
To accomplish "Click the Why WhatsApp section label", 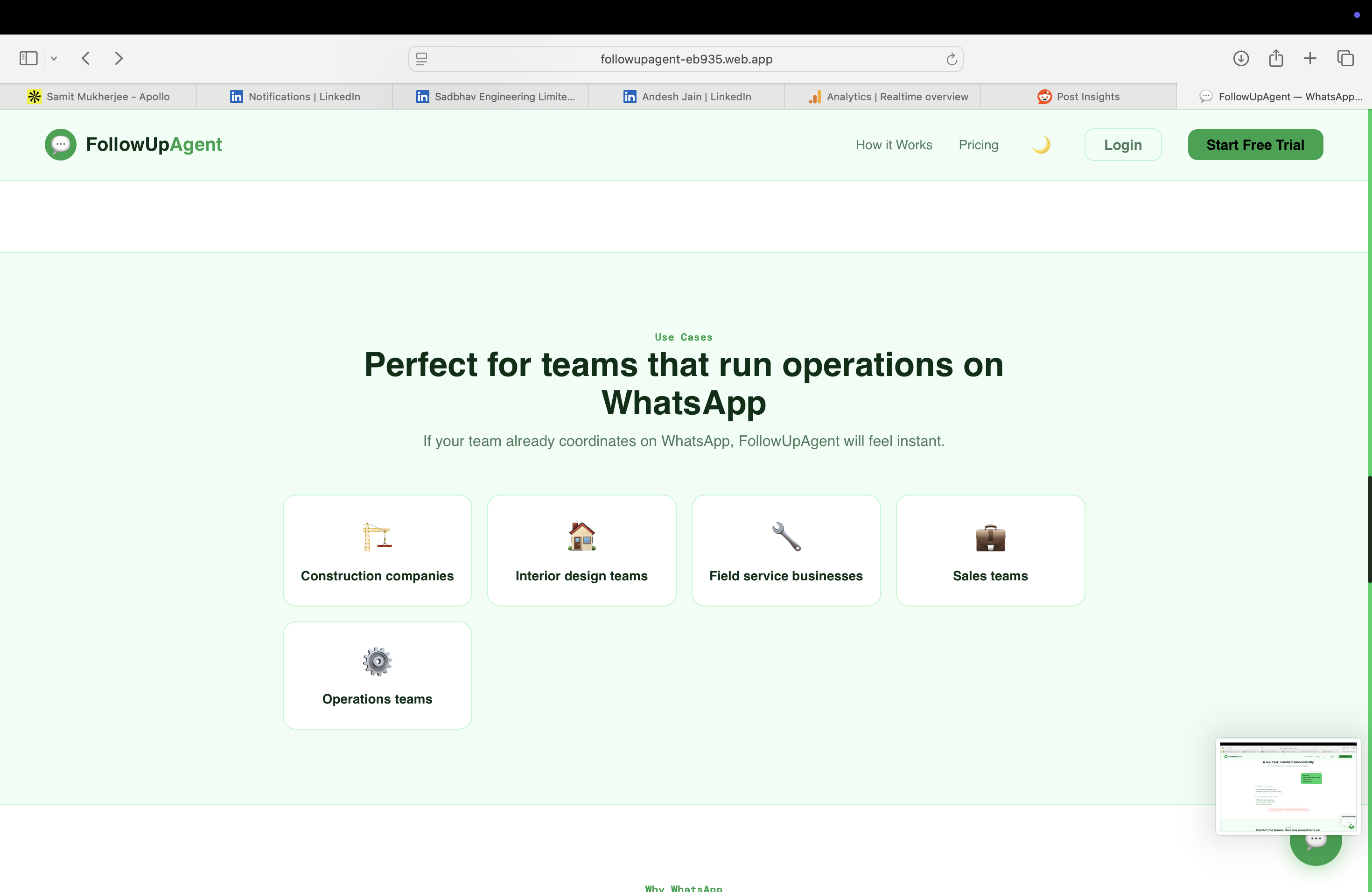I will click(x=684, y=888).
